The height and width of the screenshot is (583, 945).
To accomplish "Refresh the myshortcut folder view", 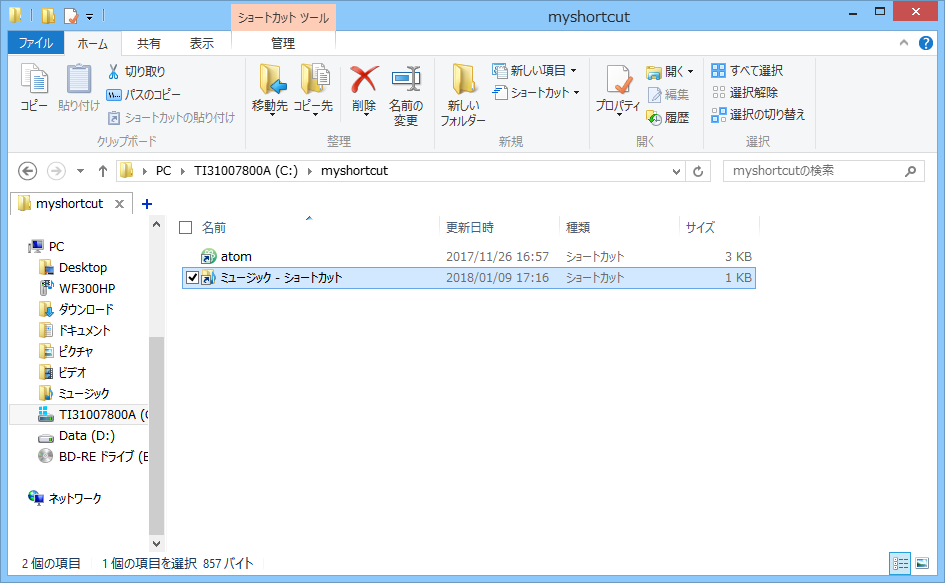I will (698, 171).
